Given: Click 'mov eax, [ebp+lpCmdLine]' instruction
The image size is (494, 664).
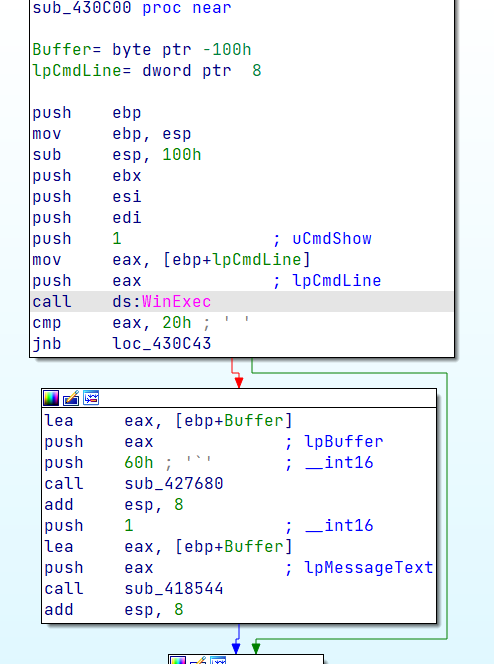Looking at the screenshot, I should [x=171, y=260].
